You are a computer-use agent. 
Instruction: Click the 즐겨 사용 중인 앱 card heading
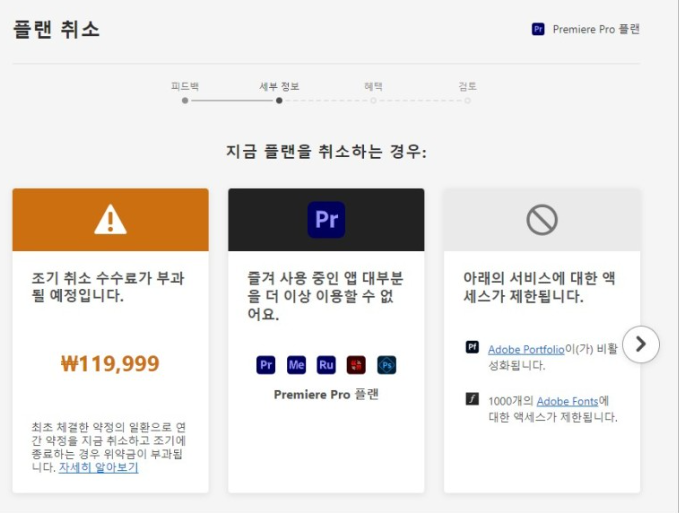coord(325,296)
